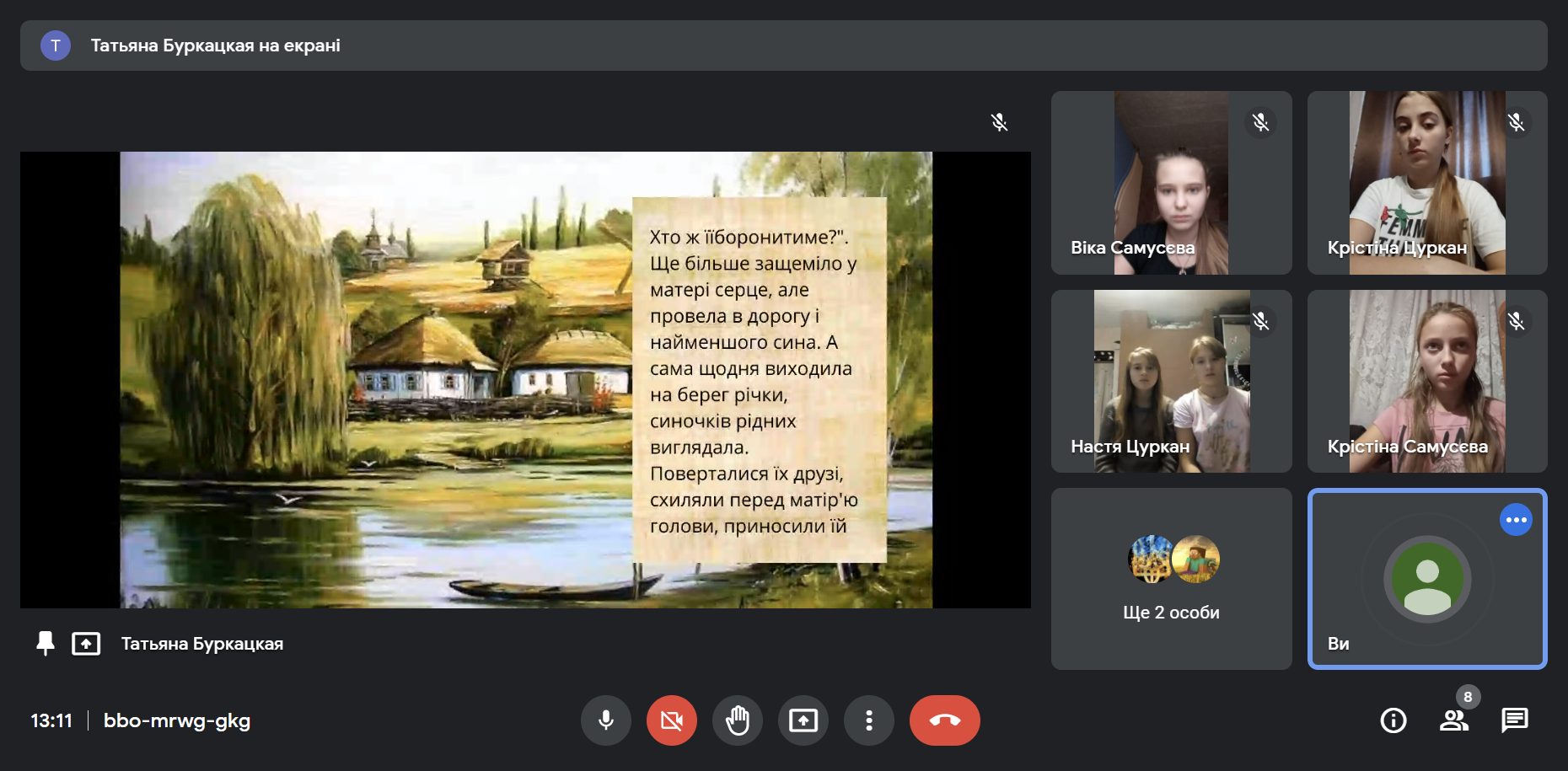Image resolution: width=1568 pixels, height=771 pixels.
Task: Click presenter name Татьяна Буркацкая below slide
Action: tap(202, 644)
